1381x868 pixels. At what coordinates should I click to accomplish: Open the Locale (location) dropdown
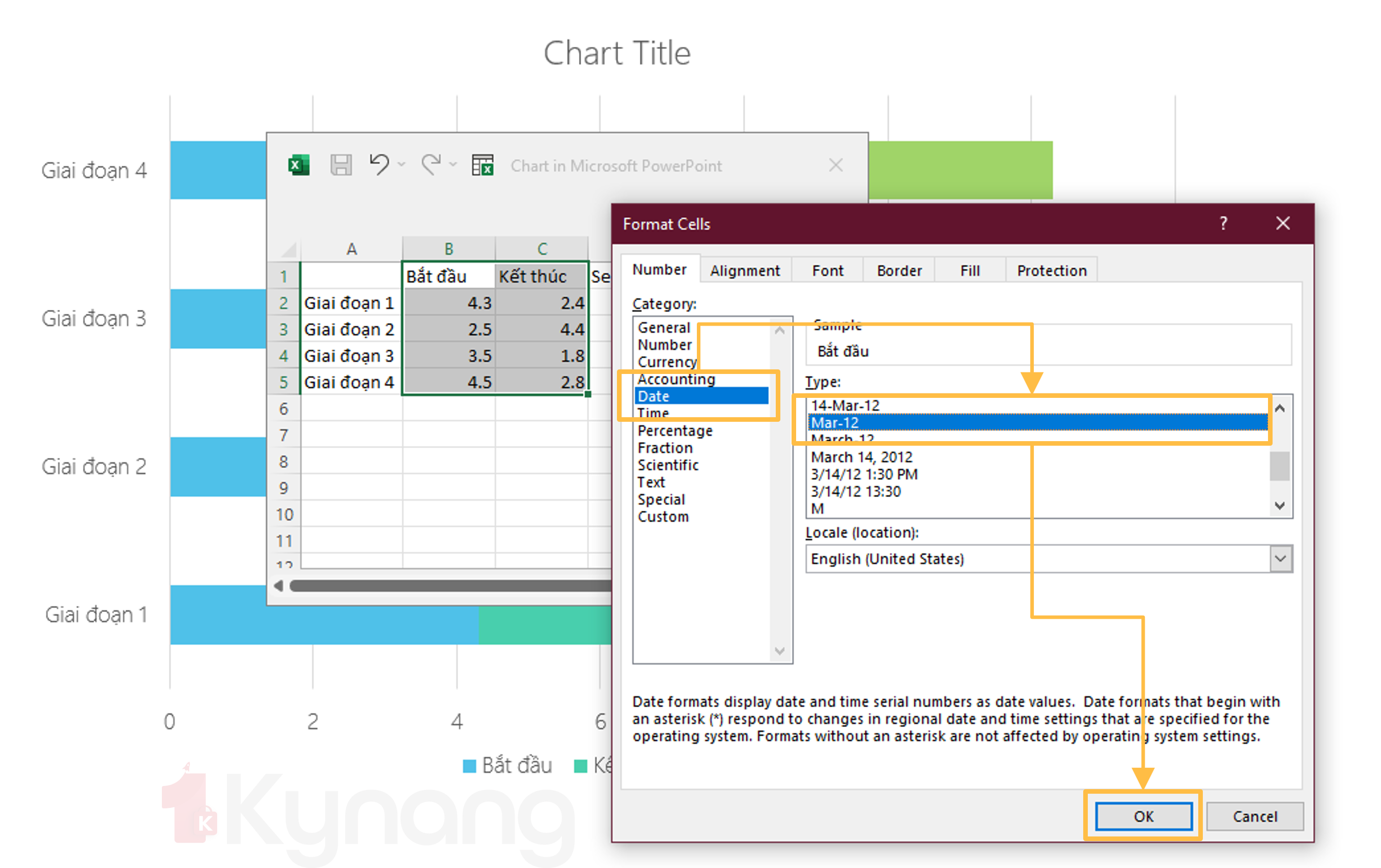pos(1281,559)
